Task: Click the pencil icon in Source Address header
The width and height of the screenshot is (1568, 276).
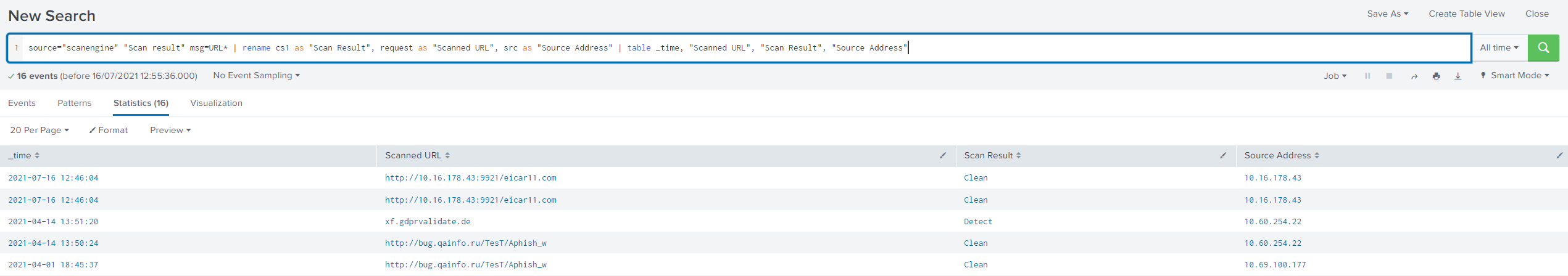Action: tap(1559, 156)
